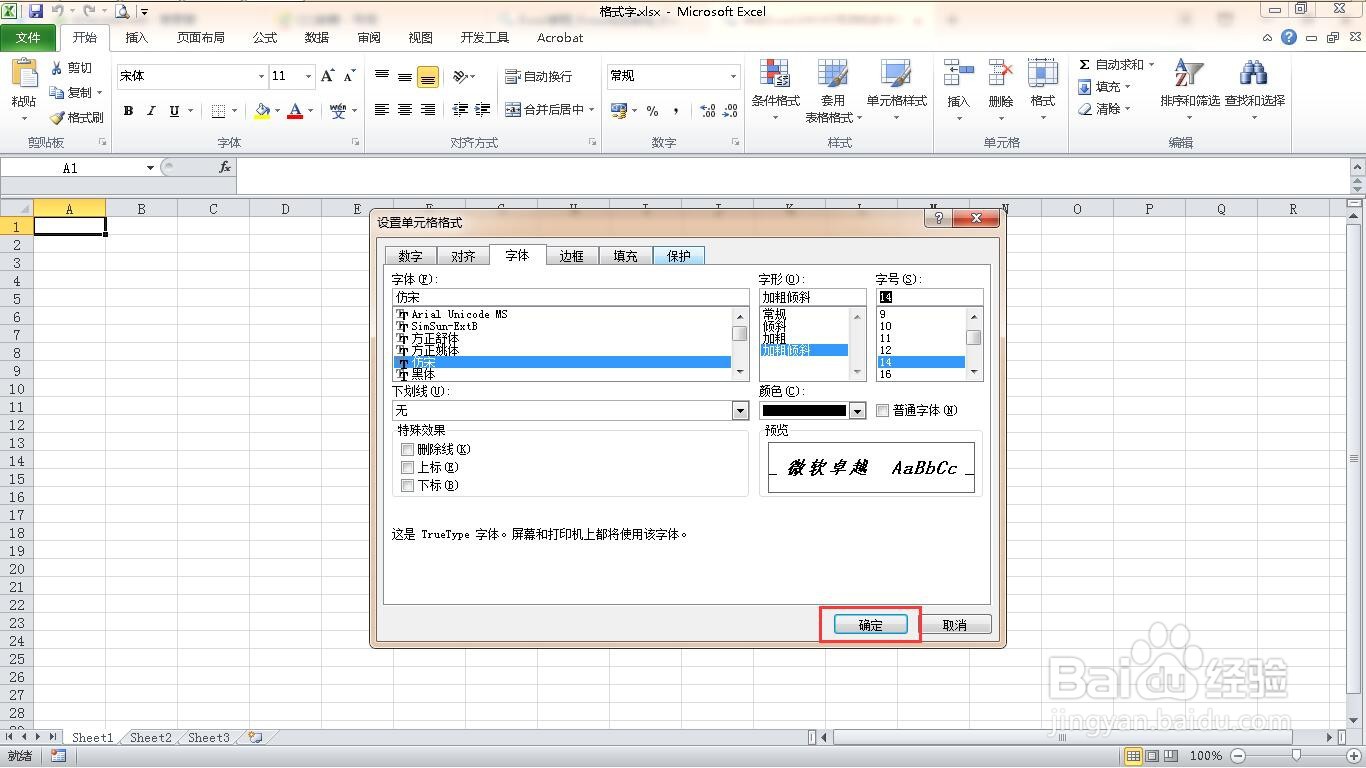Switch to the Alignment (对齐) dialog tab
The width and height of the screenshot is (1366, 768).
pyautogui.click(x=463, y=256)
